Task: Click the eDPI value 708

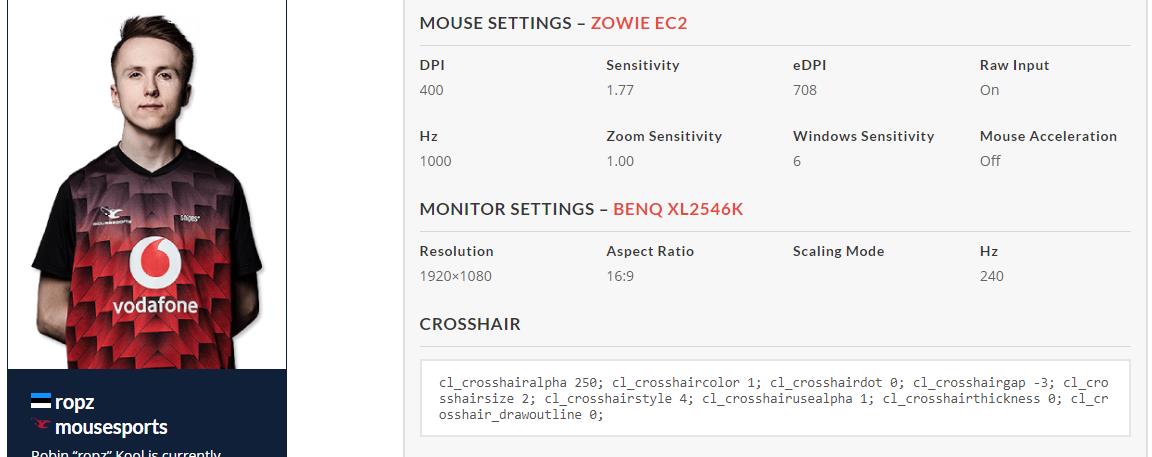Action: coord(804,90)
